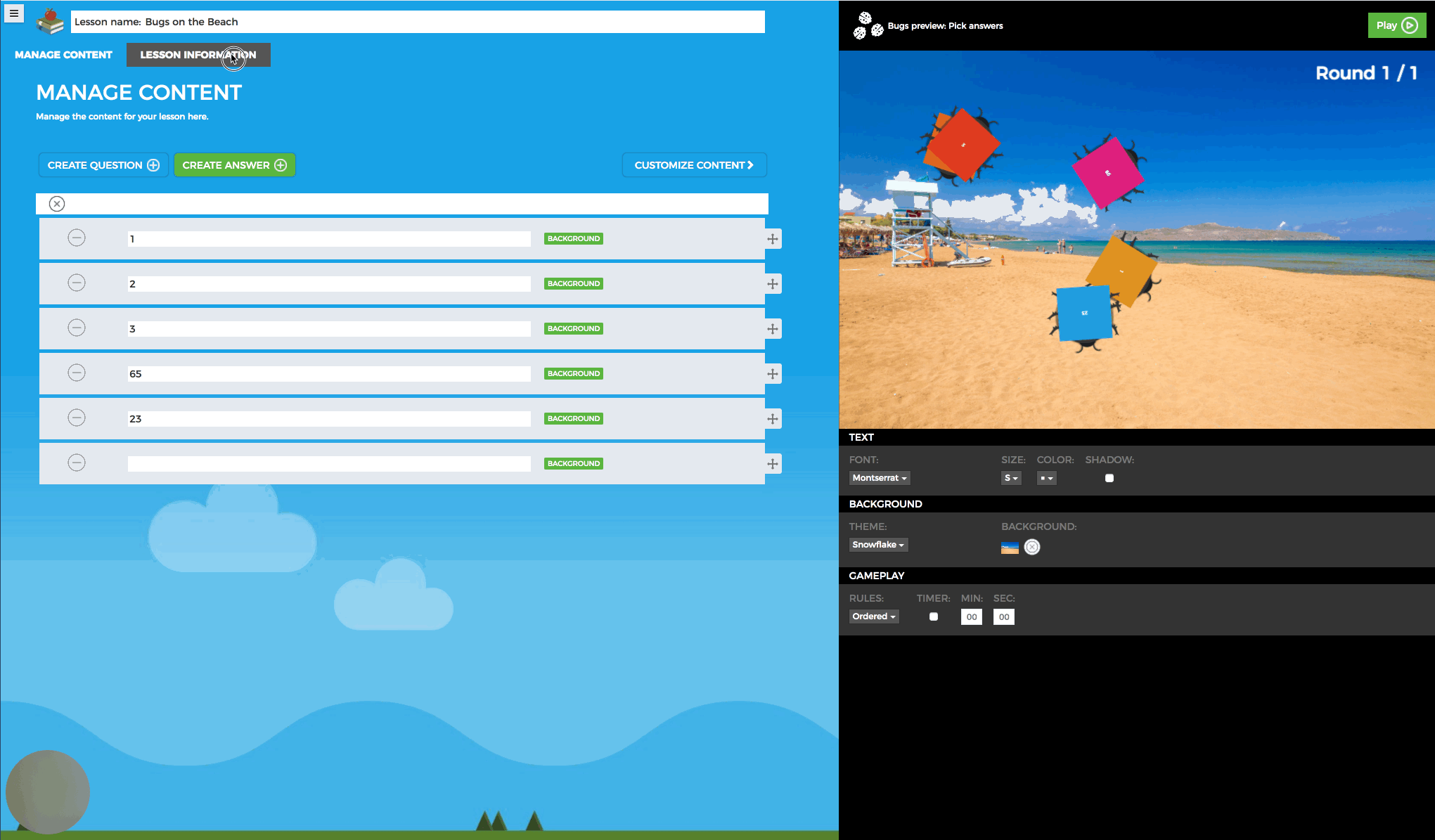This screenshot has width=1435, height=840.
Task: Click the shadow color checkbox for text
Action: tap(1109, 478)
